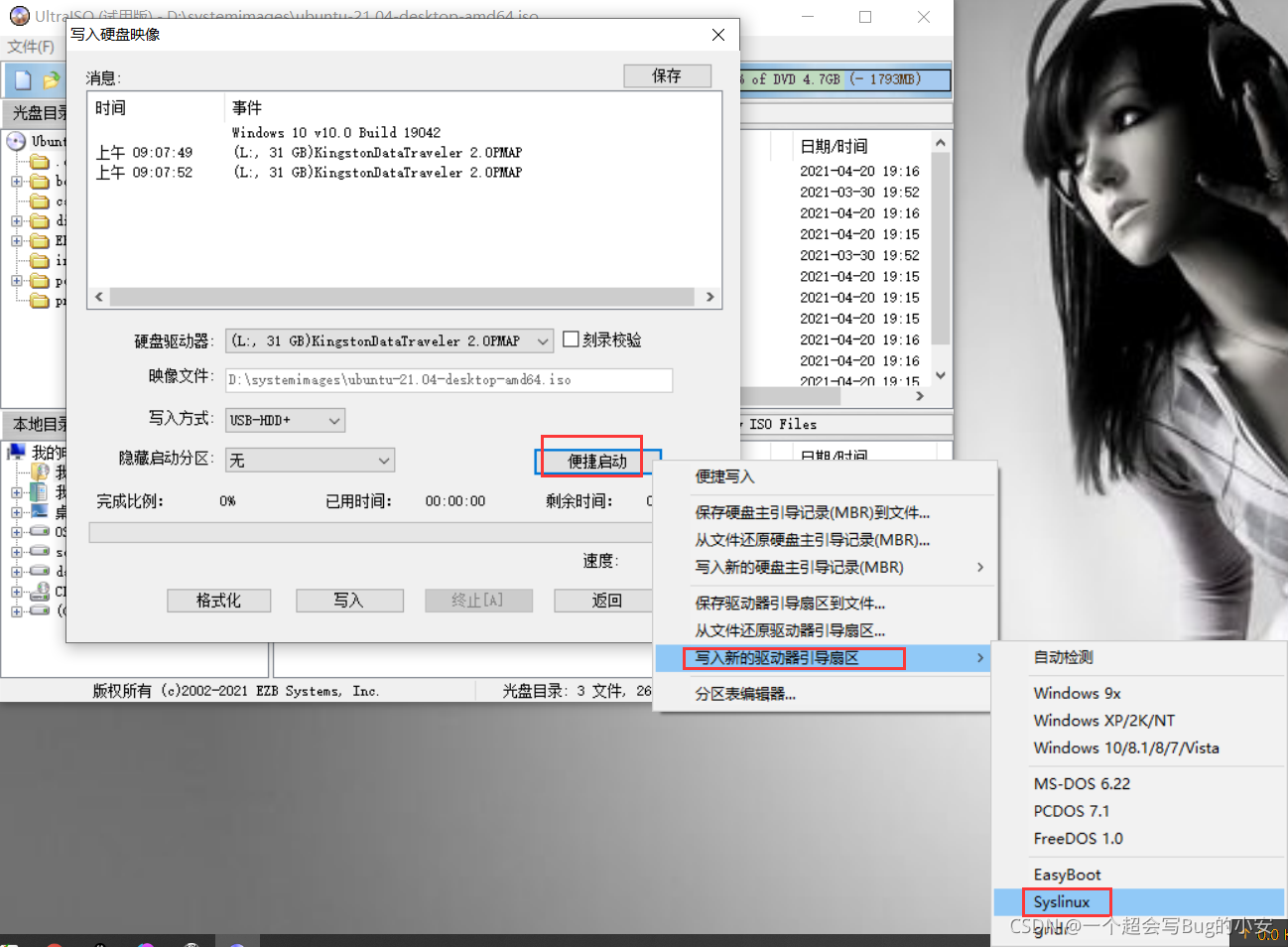Click the UltraISO app icon in the title bar
The width and height of the screenshot is (1288, 947).
[19, 16]
